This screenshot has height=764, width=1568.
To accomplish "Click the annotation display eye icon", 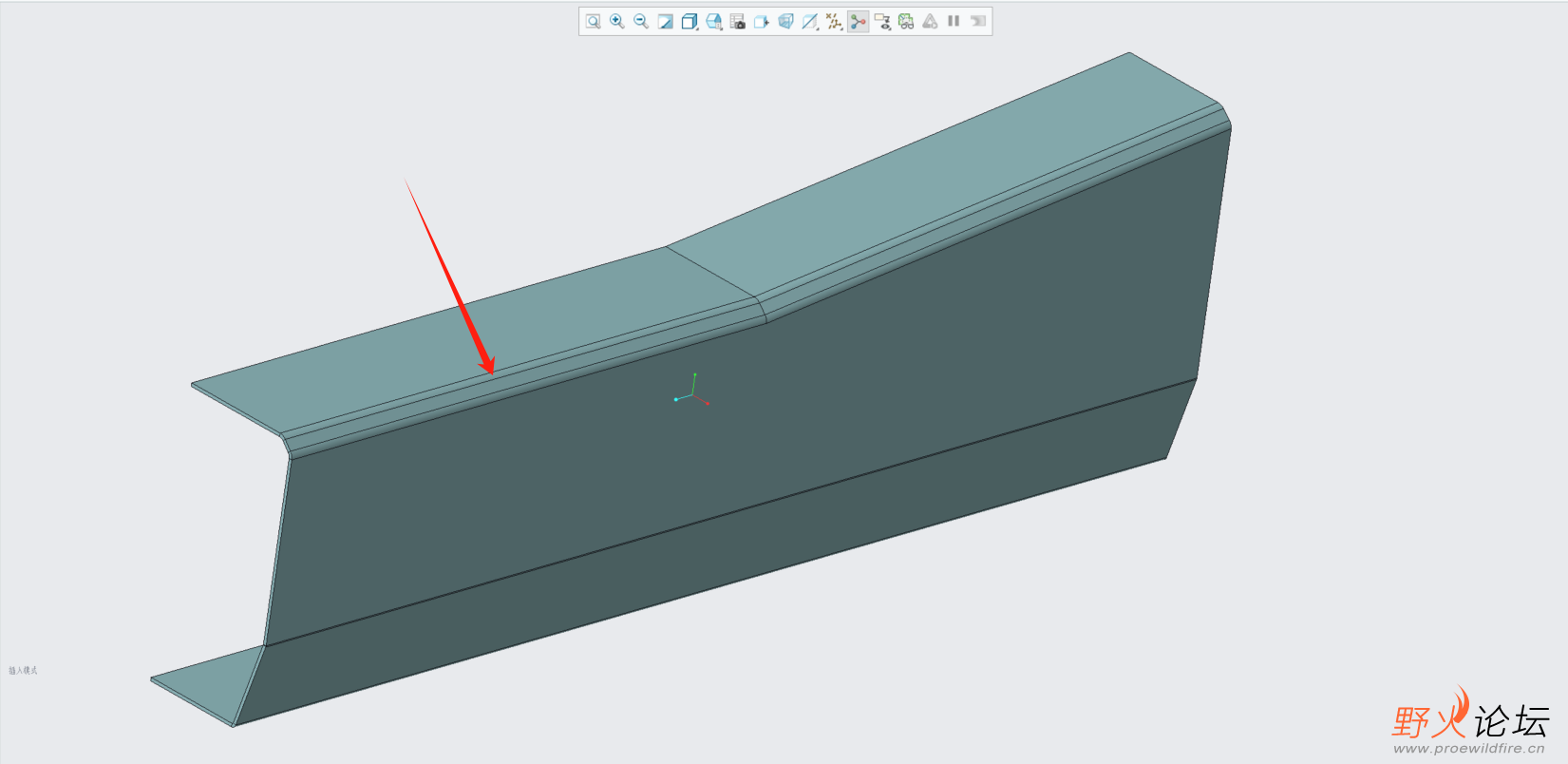I will click(x=882, y=21).
